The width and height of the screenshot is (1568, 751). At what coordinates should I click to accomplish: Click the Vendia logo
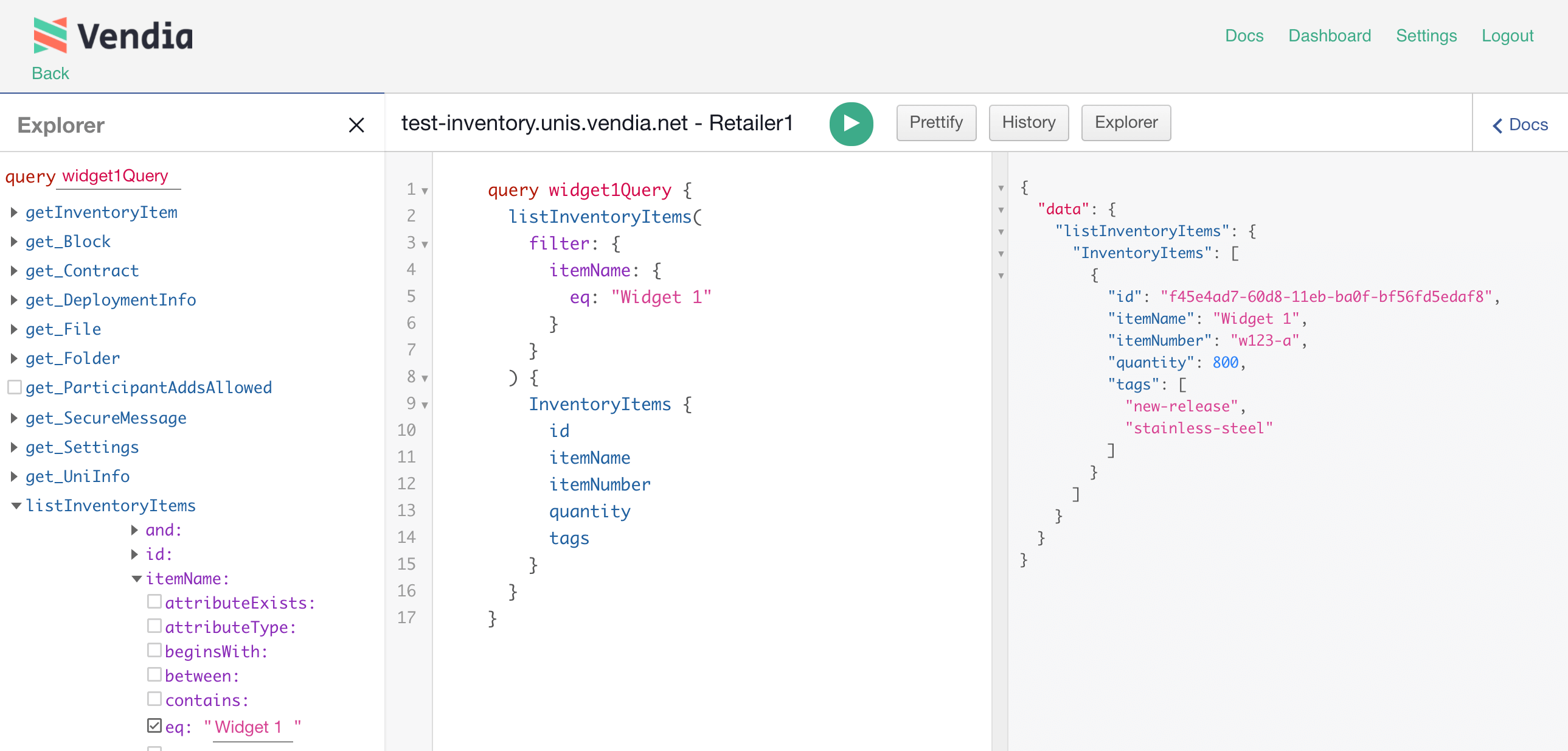click(x=114, y=35)
